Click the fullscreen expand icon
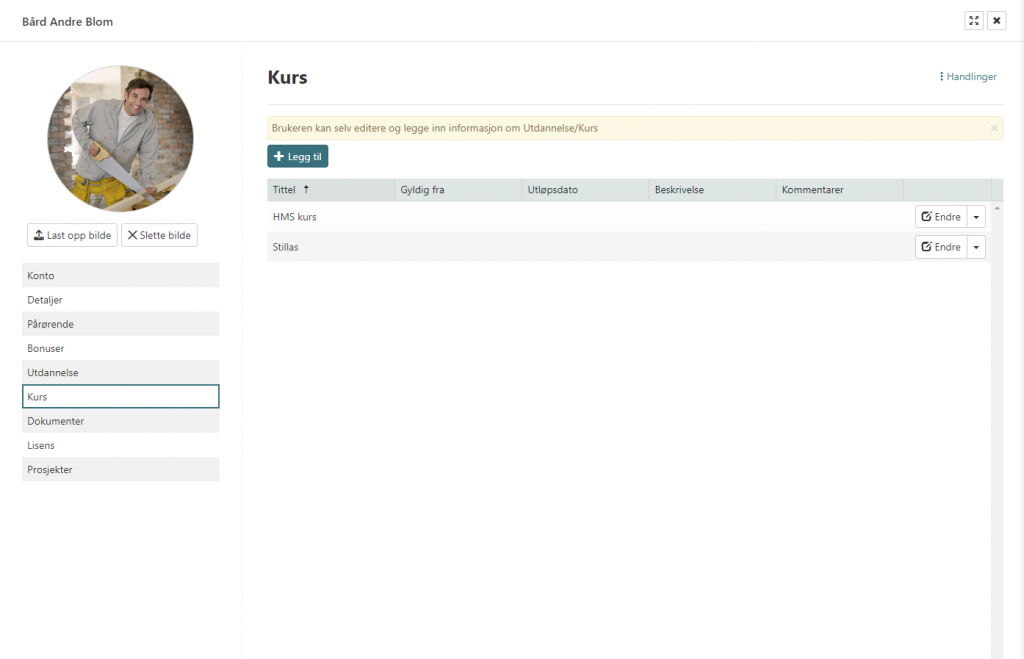Image resolution: width=1024 pixels, height=659 pixels. click(974, 21)
